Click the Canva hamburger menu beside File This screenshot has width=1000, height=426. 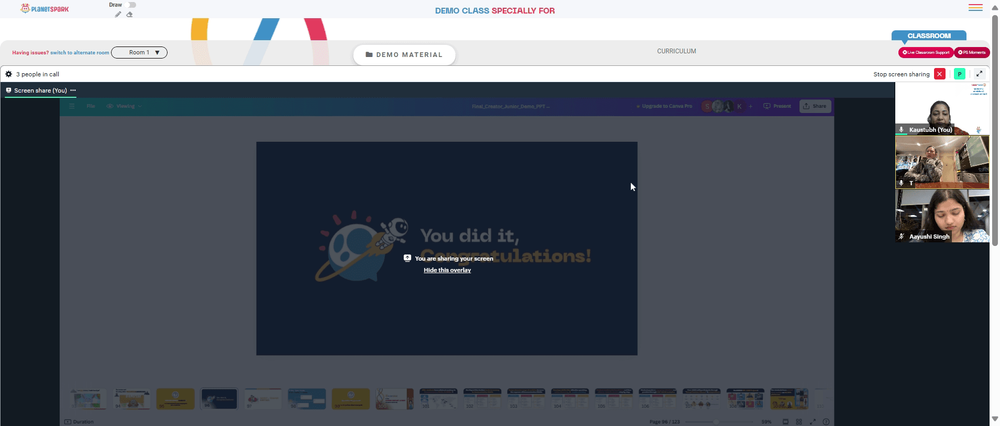[71, 106]
